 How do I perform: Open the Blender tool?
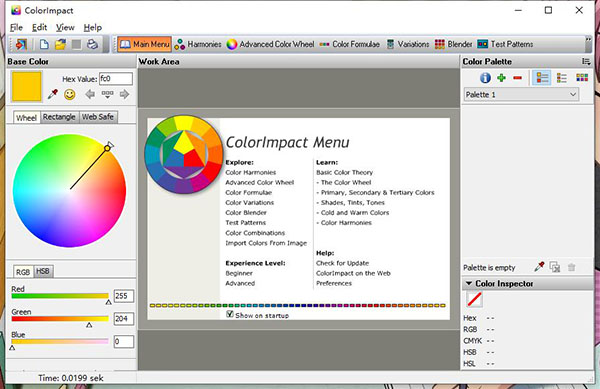point(453,44)
